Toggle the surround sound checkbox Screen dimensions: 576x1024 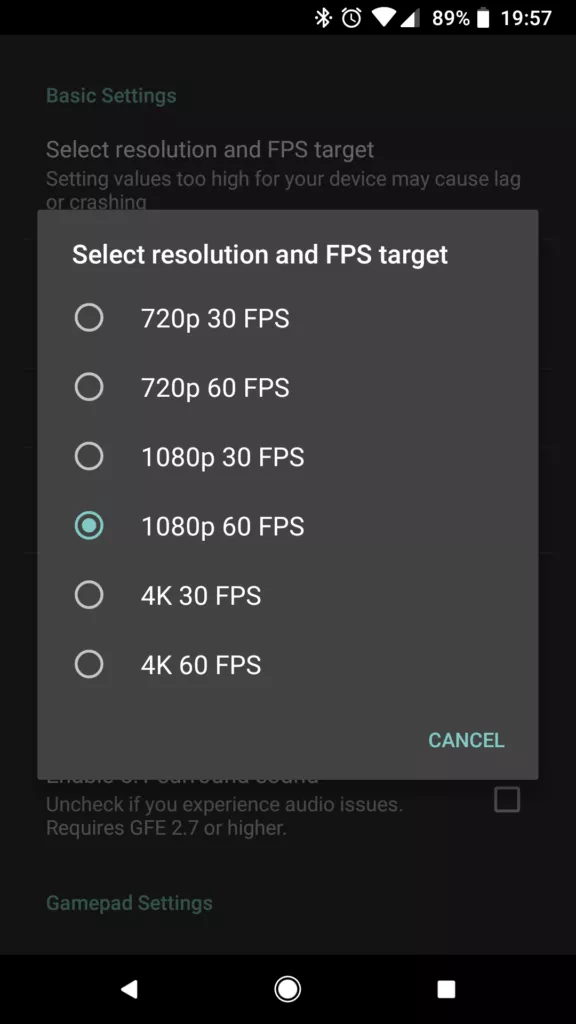[507, 799]
